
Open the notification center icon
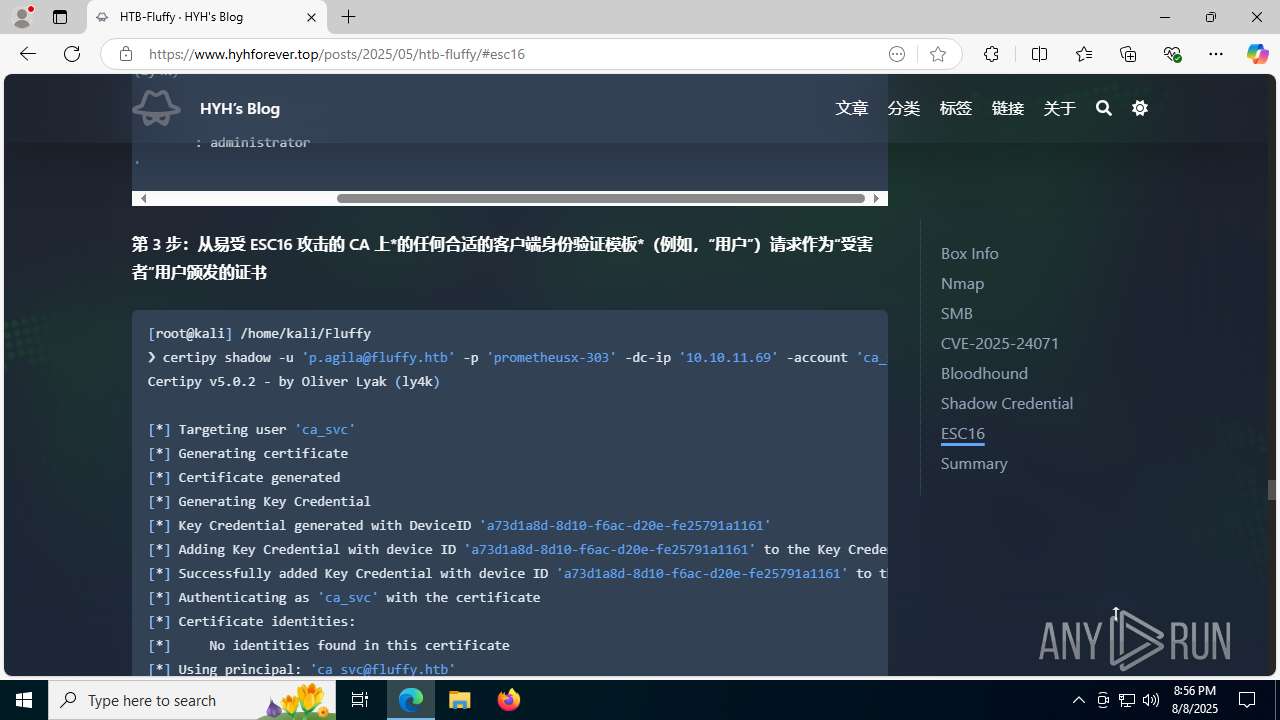pos(1248,700)
